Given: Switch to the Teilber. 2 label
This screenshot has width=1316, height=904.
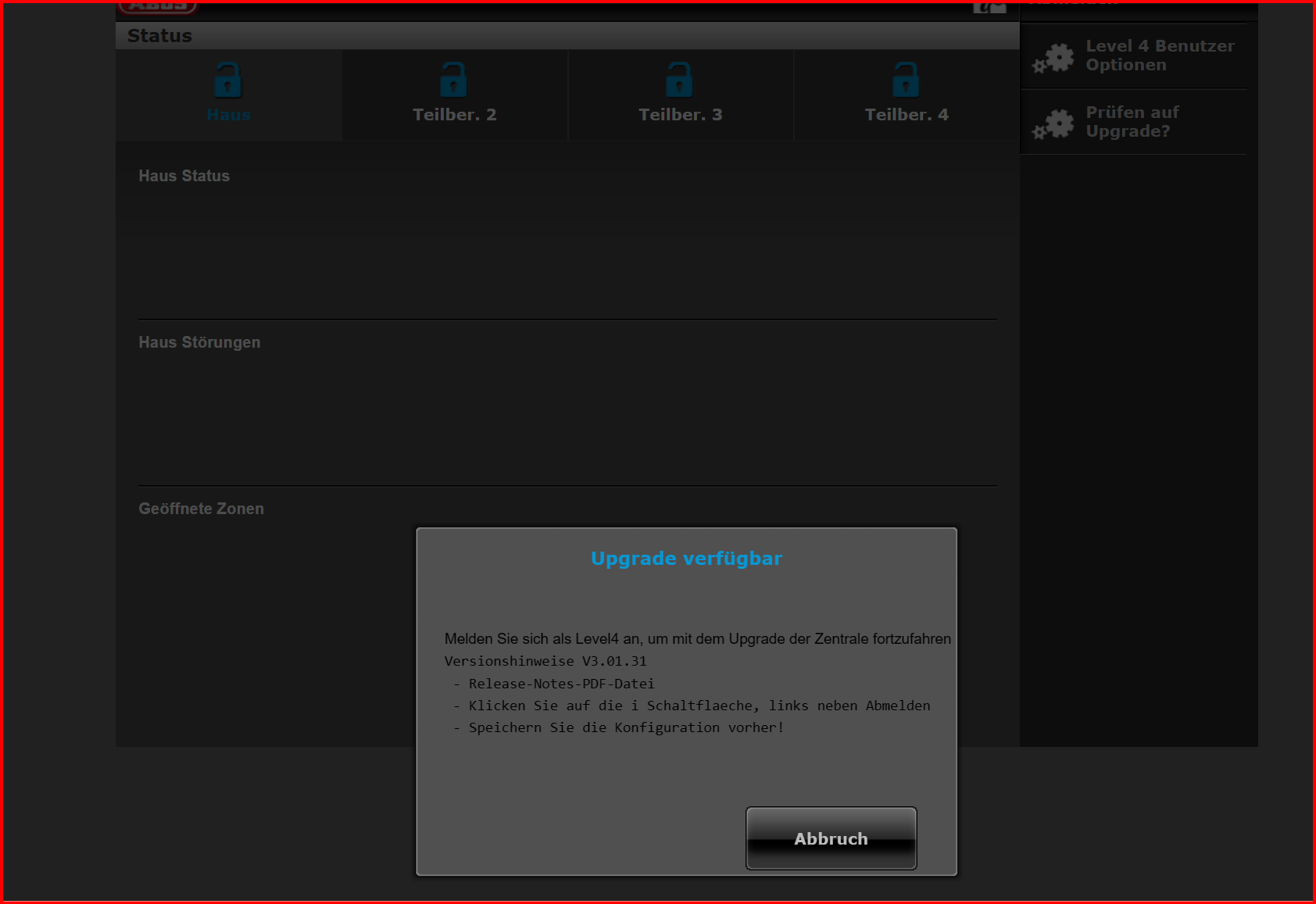Looking at the screenshot, I should point(454,115).
